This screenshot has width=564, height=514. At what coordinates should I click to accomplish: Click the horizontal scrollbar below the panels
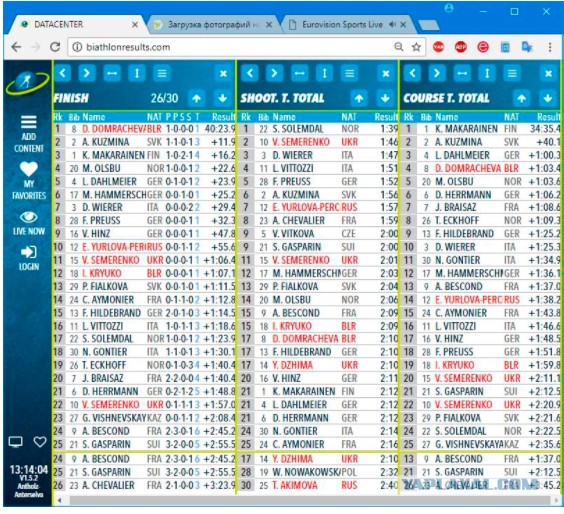(309, 500)
